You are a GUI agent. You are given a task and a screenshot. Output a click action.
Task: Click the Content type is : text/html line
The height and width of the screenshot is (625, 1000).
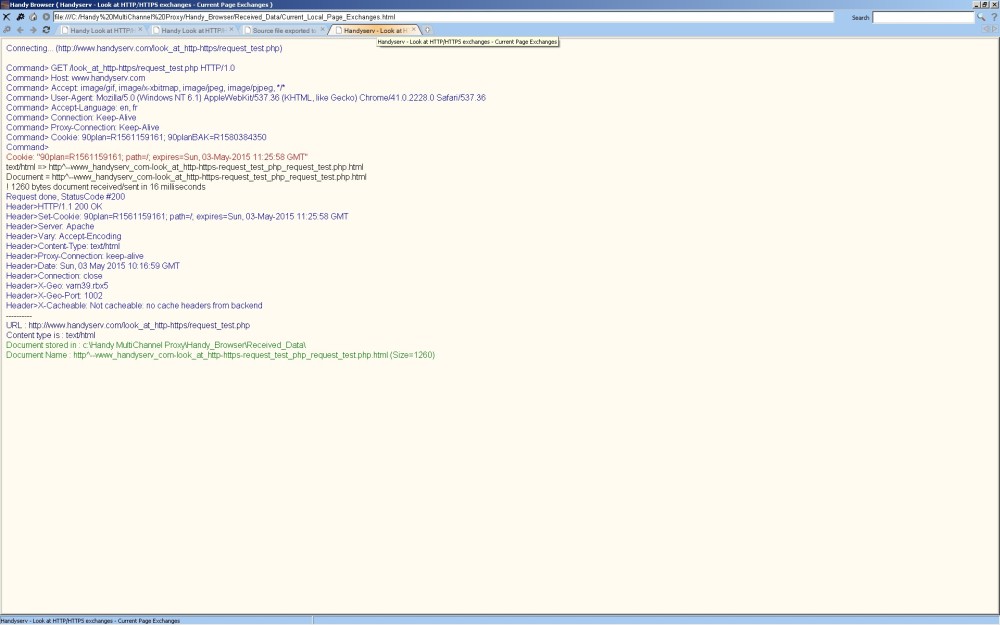point(51,335)
